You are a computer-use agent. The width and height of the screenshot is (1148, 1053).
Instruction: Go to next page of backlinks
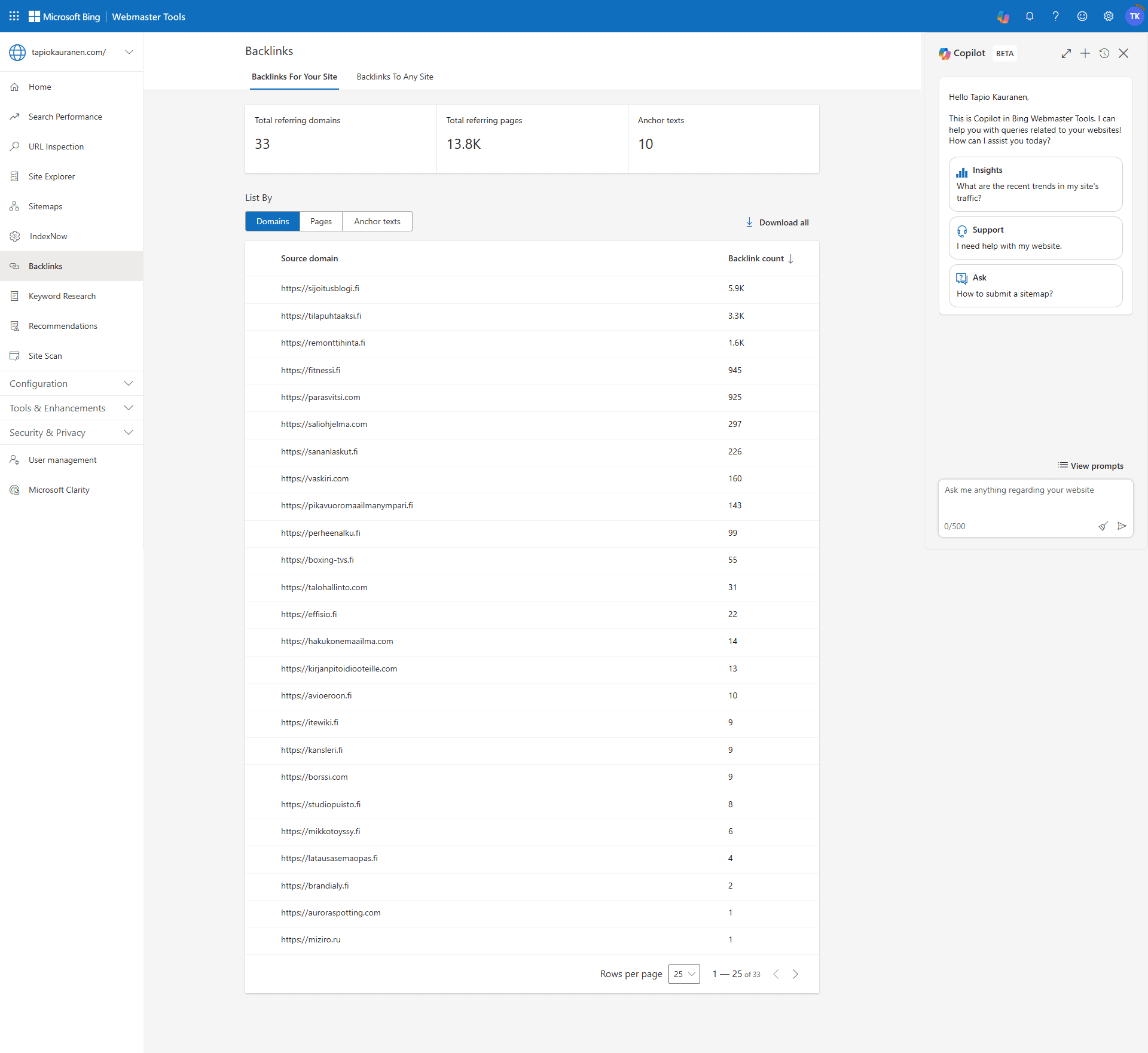tap(795, 974)
